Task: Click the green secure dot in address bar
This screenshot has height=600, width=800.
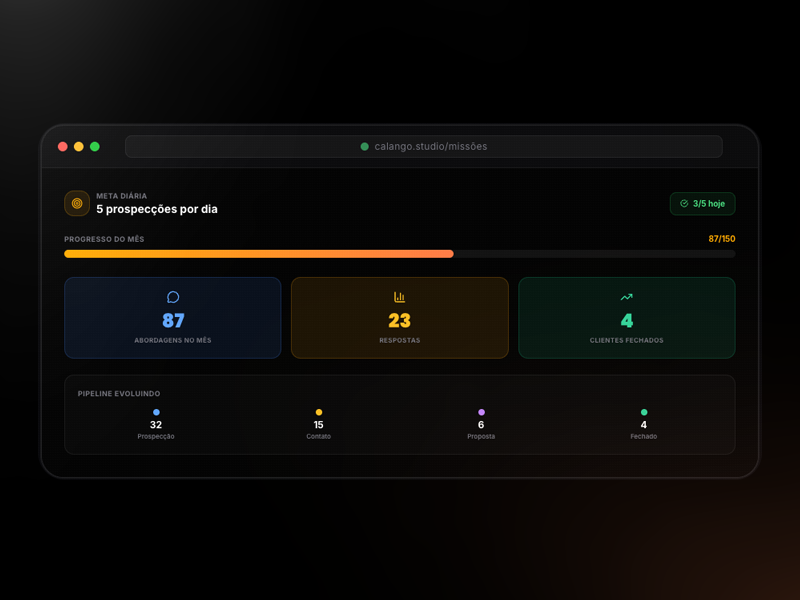Action: coord(365,147)
